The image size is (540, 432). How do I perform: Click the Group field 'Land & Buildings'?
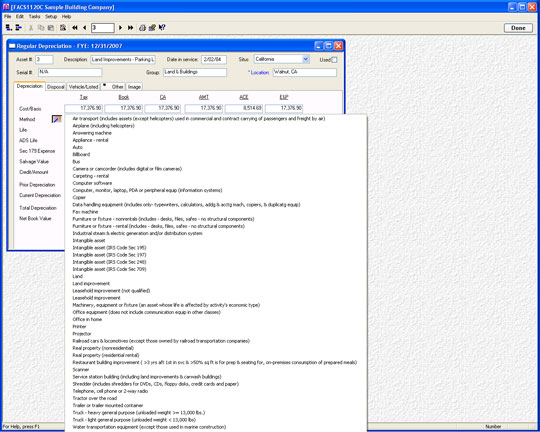point(195,72)
